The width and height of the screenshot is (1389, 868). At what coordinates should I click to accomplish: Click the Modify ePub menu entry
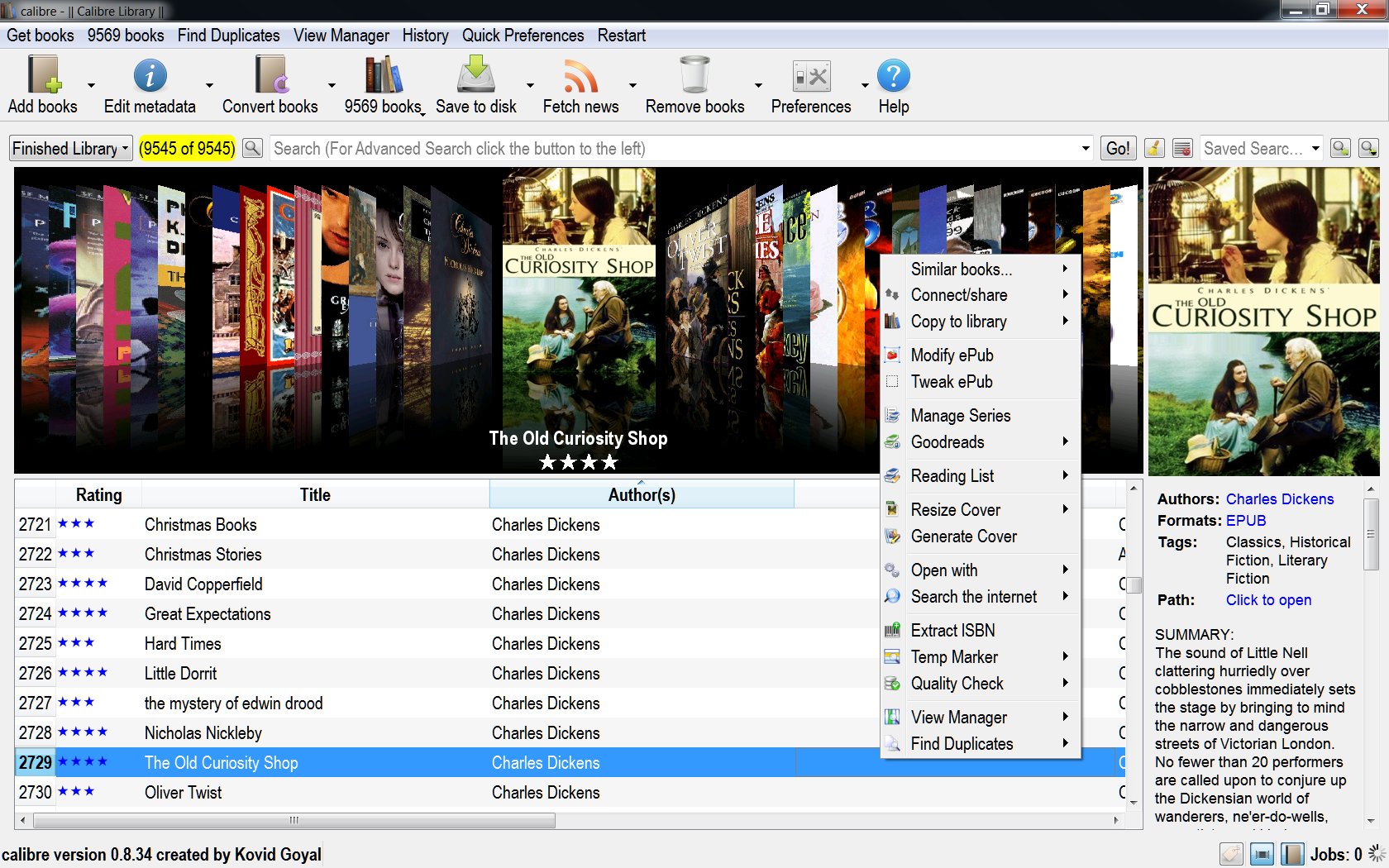(x=981, y=355)
